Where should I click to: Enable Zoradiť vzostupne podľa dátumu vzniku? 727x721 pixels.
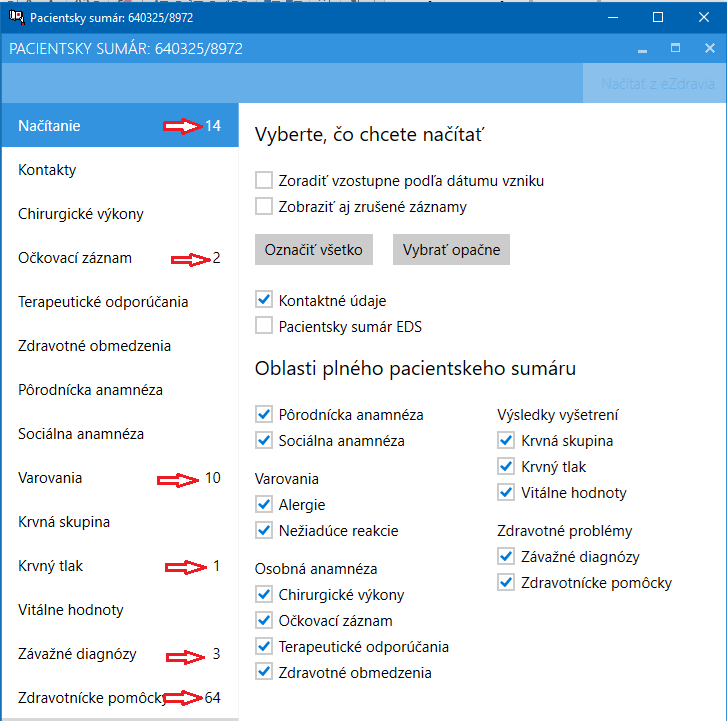click(264, 180)
